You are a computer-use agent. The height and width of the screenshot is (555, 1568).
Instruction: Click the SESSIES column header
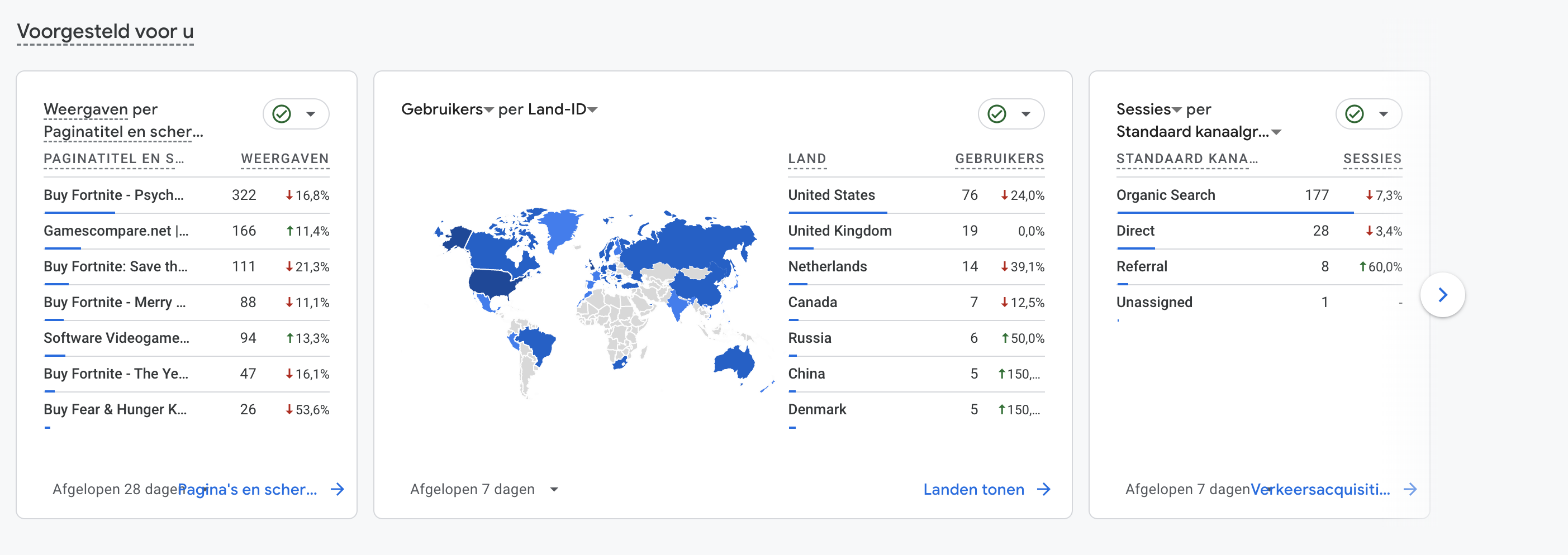pos(1372,159)
